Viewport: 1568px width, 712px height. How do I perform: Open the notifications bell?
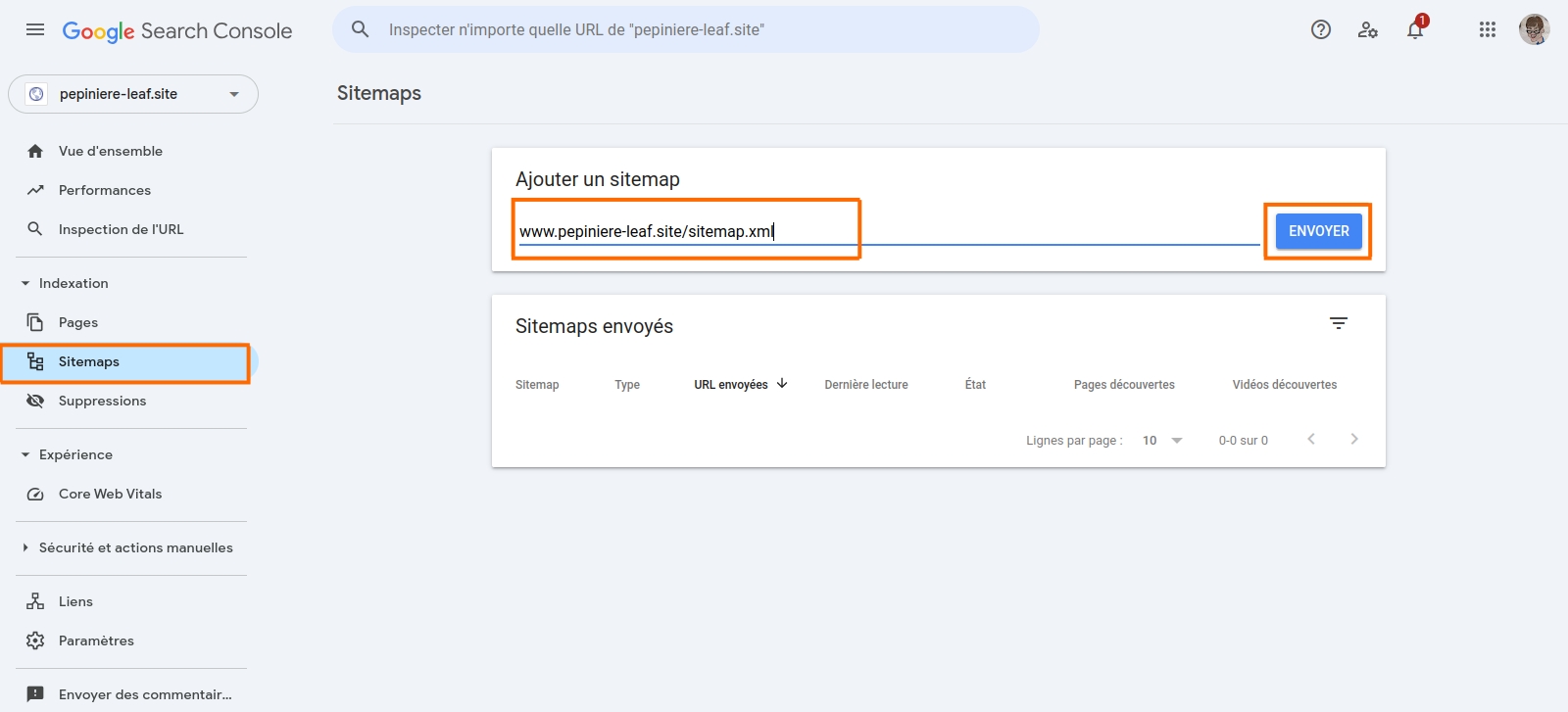1415,29
